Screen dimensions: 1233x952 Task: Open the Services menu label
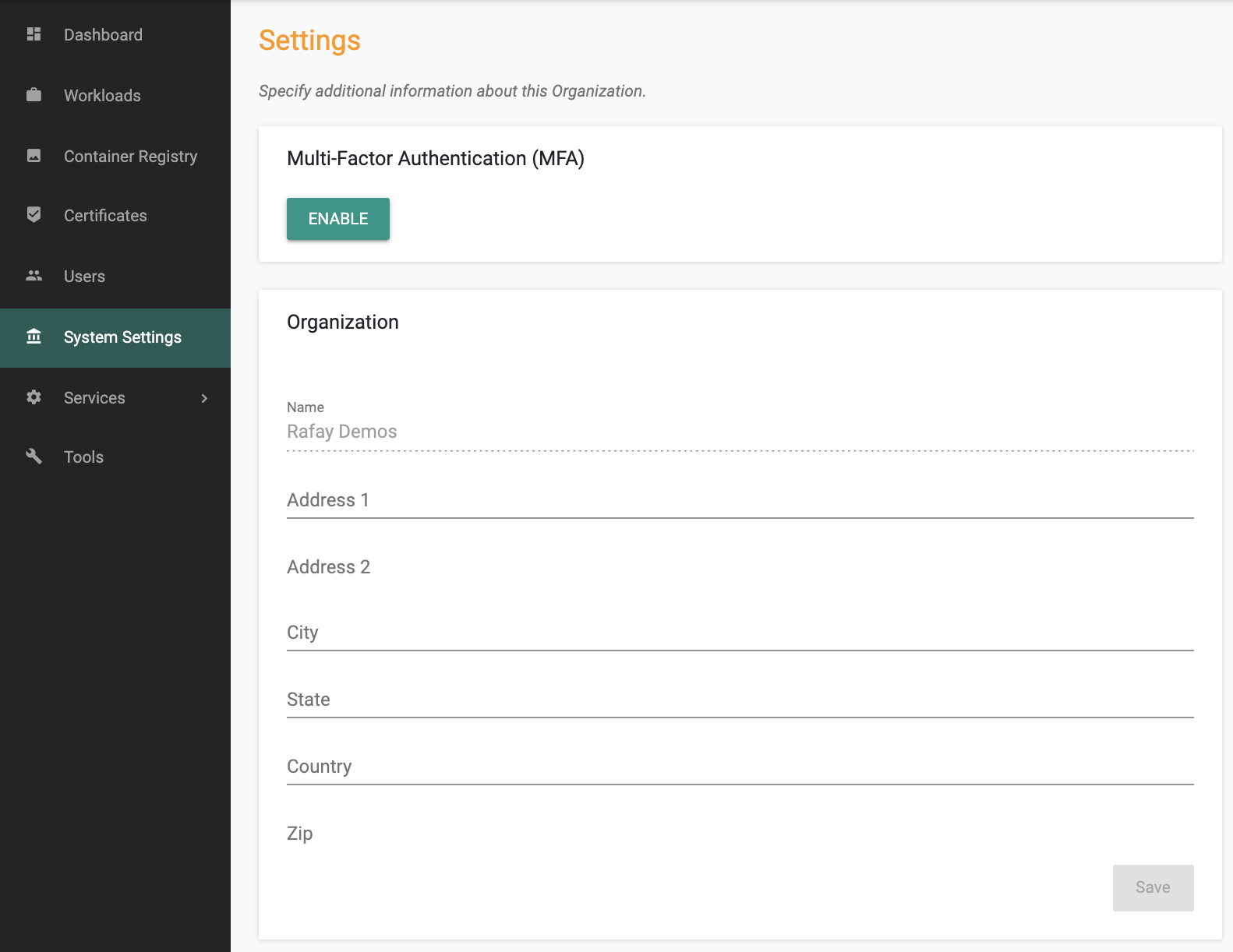click(x=94, y=398)
